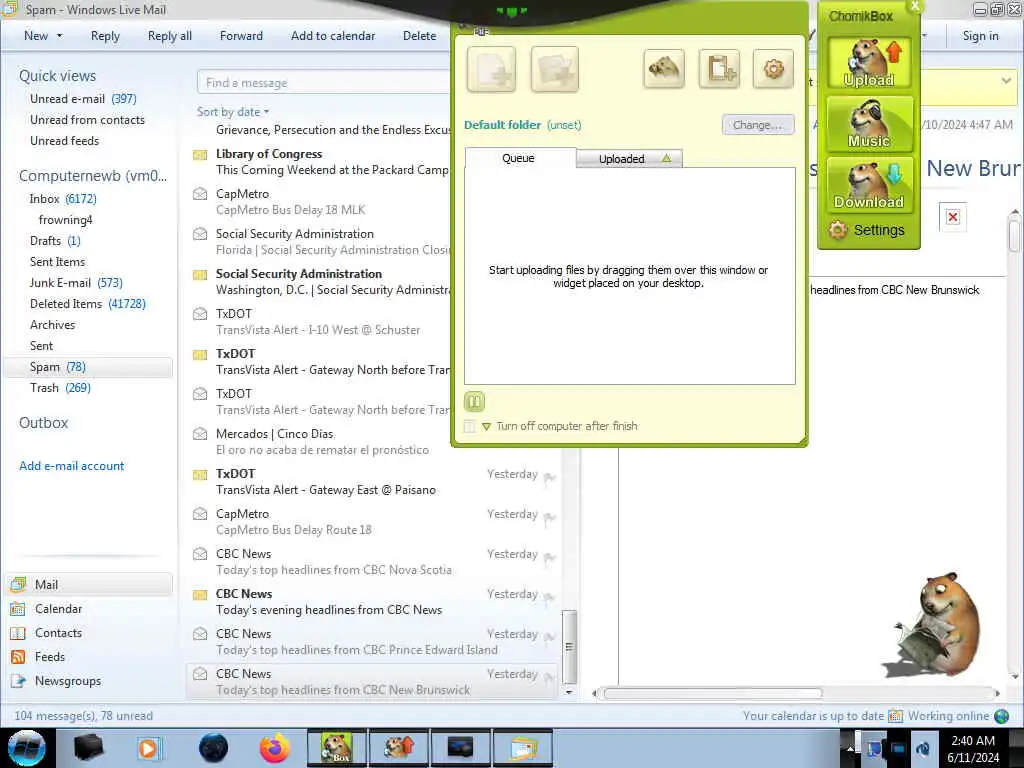The height and width of the screenshot is (768, 1024).
Task: Flag the TxDOT Gateway East @ Paisano message
Action: pyautogui.click(x=549, y=477)
